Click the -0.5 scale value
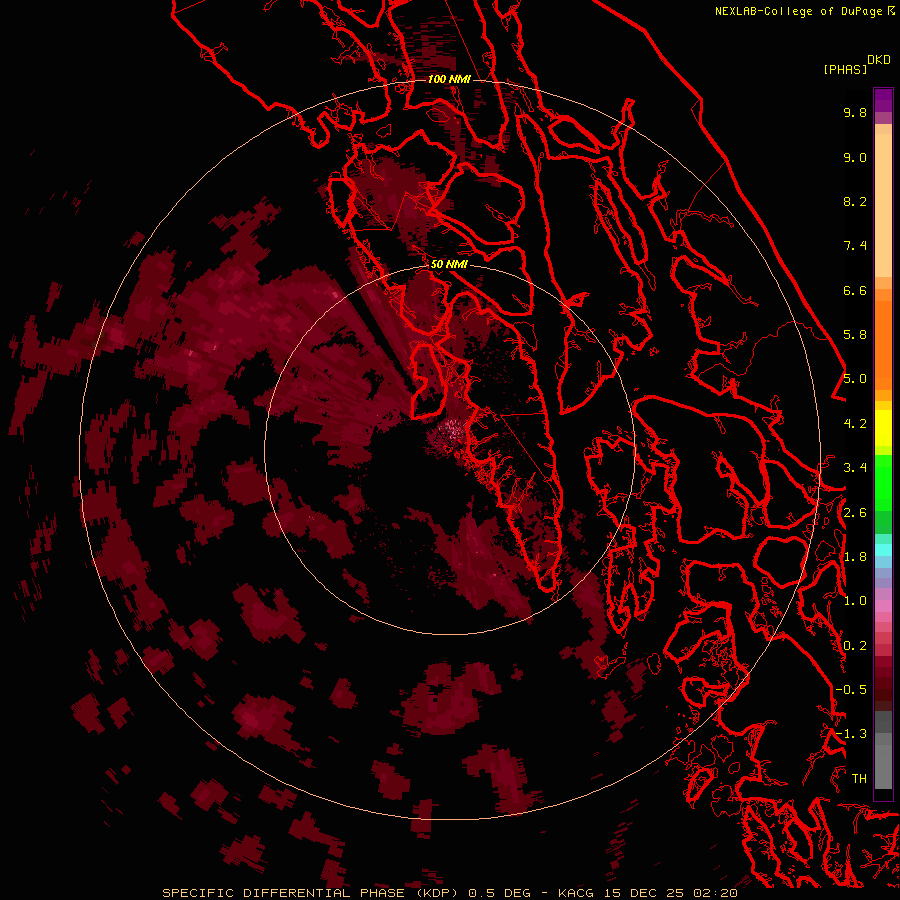Viewport: 900px width, 900px height. (x=851, y=689)
